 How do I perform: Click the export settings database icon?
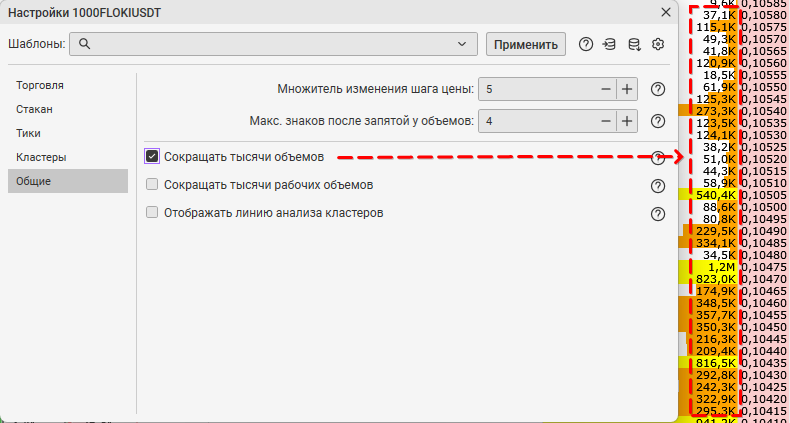633,44
